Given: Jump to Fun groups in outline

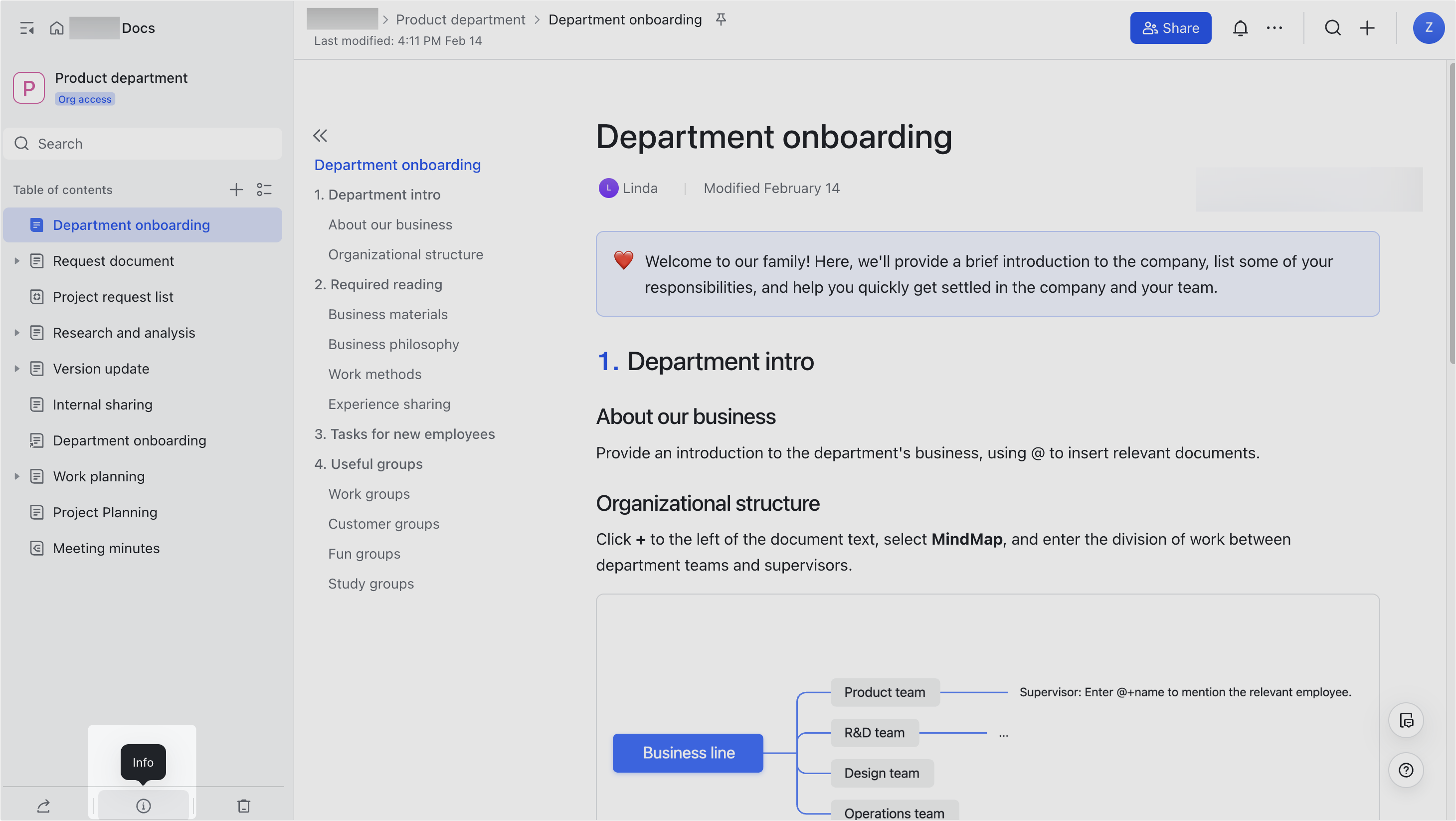Looking at the screenshot, I should tap(364, 554).
